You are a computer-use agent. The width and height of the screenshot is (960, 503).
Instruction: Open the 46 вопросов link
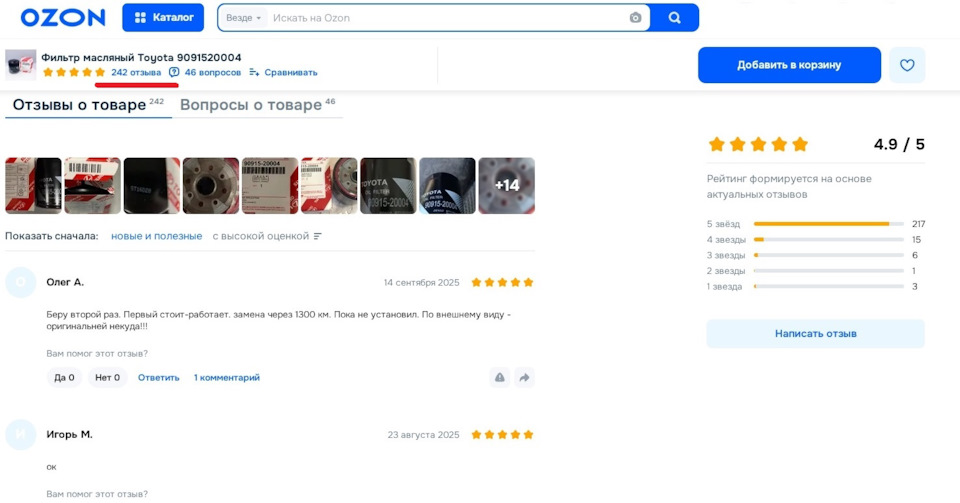coord(212,72)
